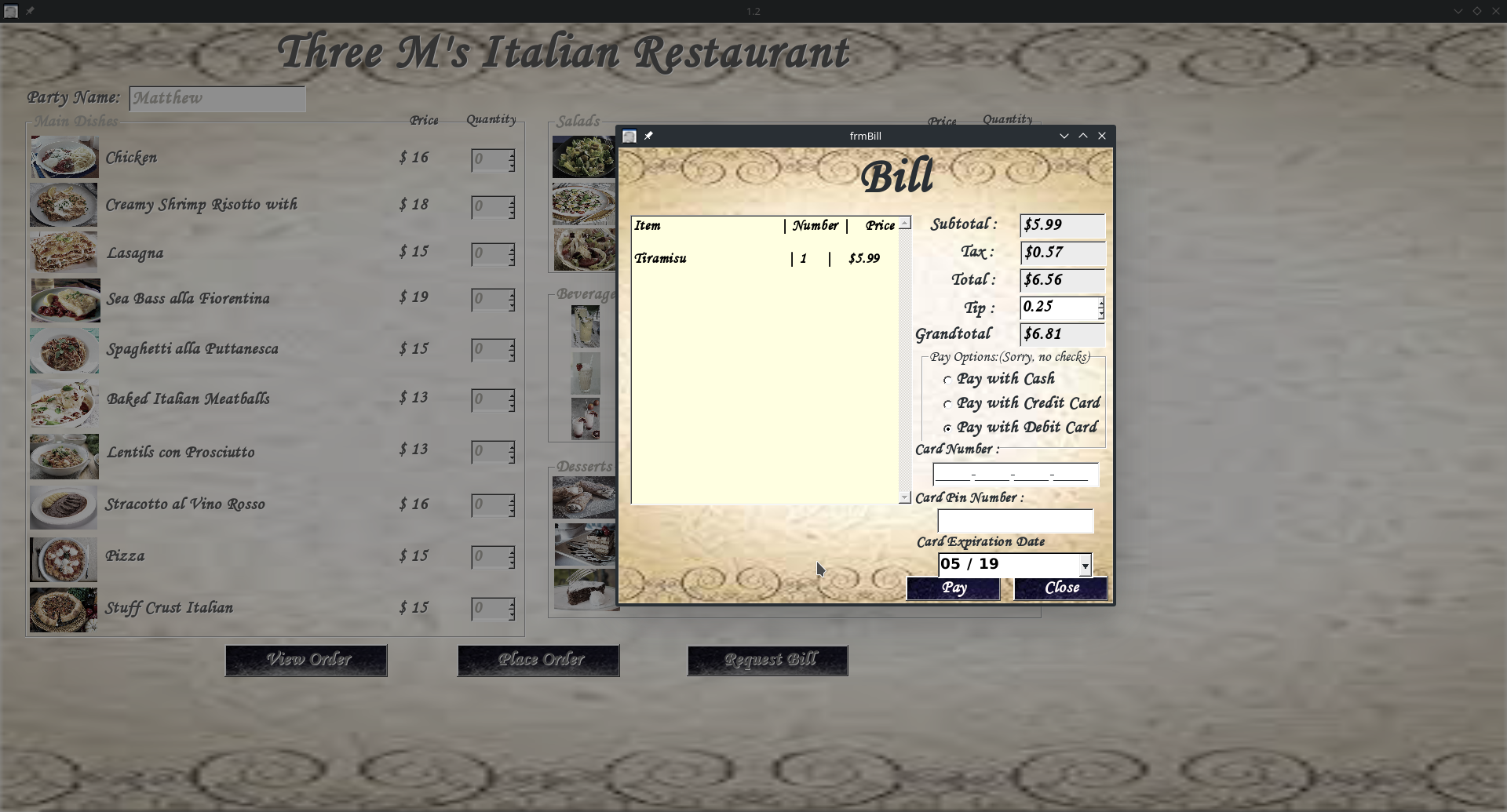1507x812 pixels.
Task: Click the Lentils con Prosciutto quantity spinner
Action: pyautogui.click(x=493, y=452)
